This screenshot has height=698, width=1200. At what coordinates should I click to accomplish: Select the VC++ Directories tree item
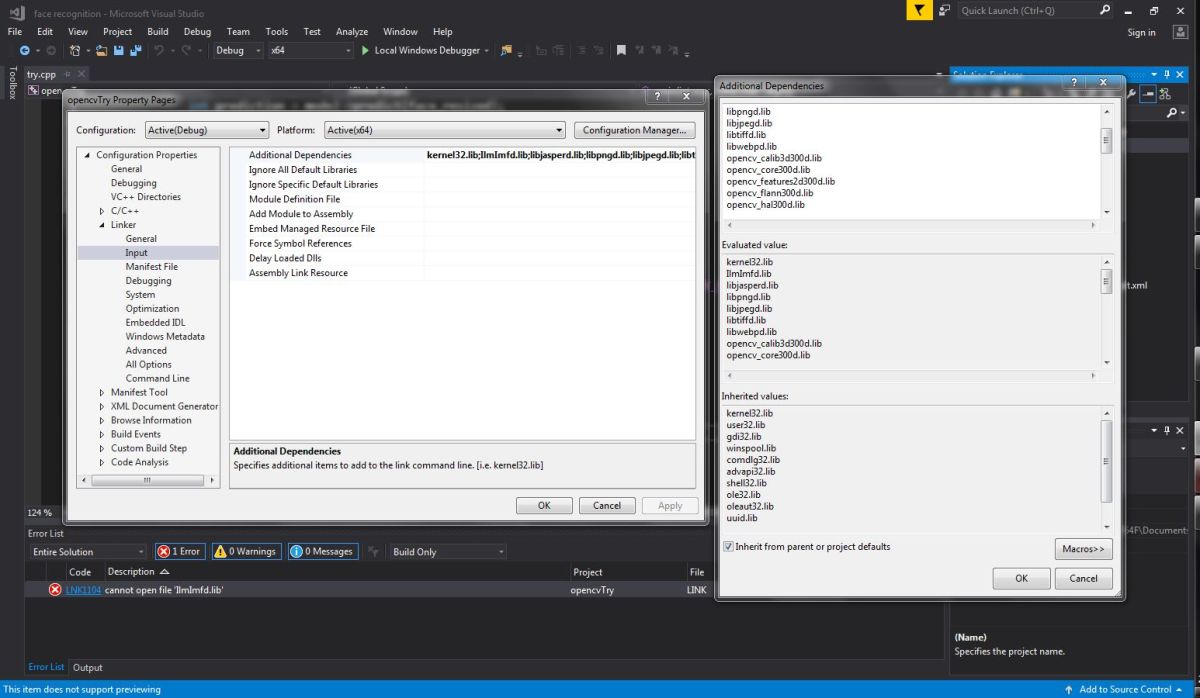click(146, 197)
